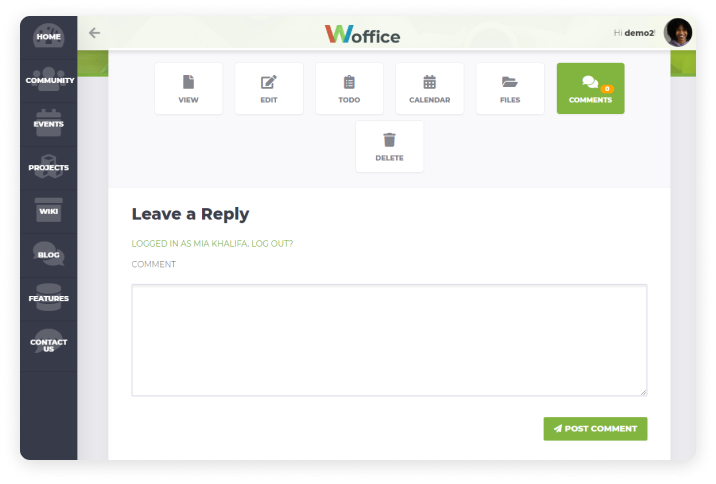Screen dimensions: 716x484
Task: Switch to the Edit tab
Action: click(x=269, y=89)
